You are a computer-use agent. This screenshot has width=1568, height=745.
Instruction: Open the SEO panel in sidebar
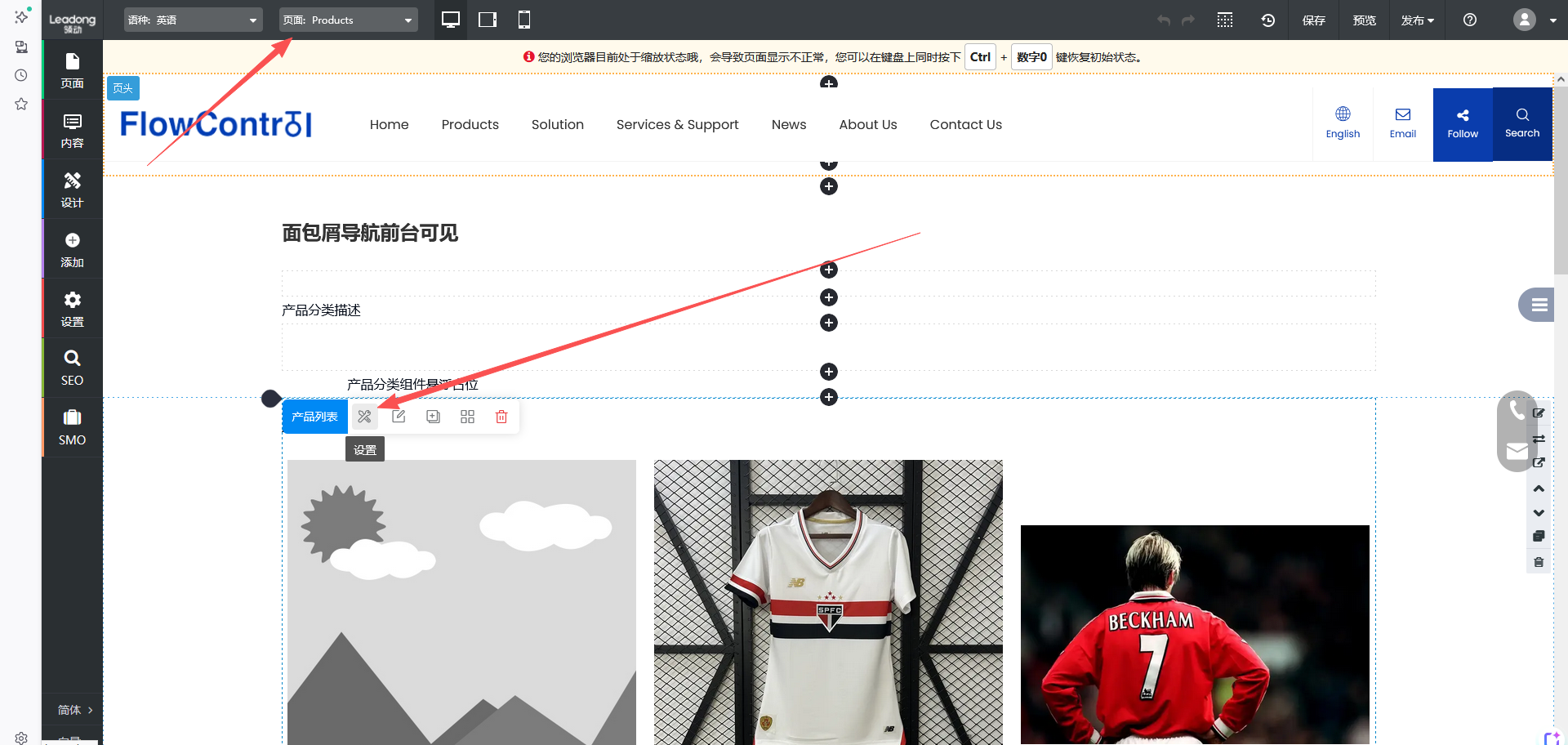[72, 368]
